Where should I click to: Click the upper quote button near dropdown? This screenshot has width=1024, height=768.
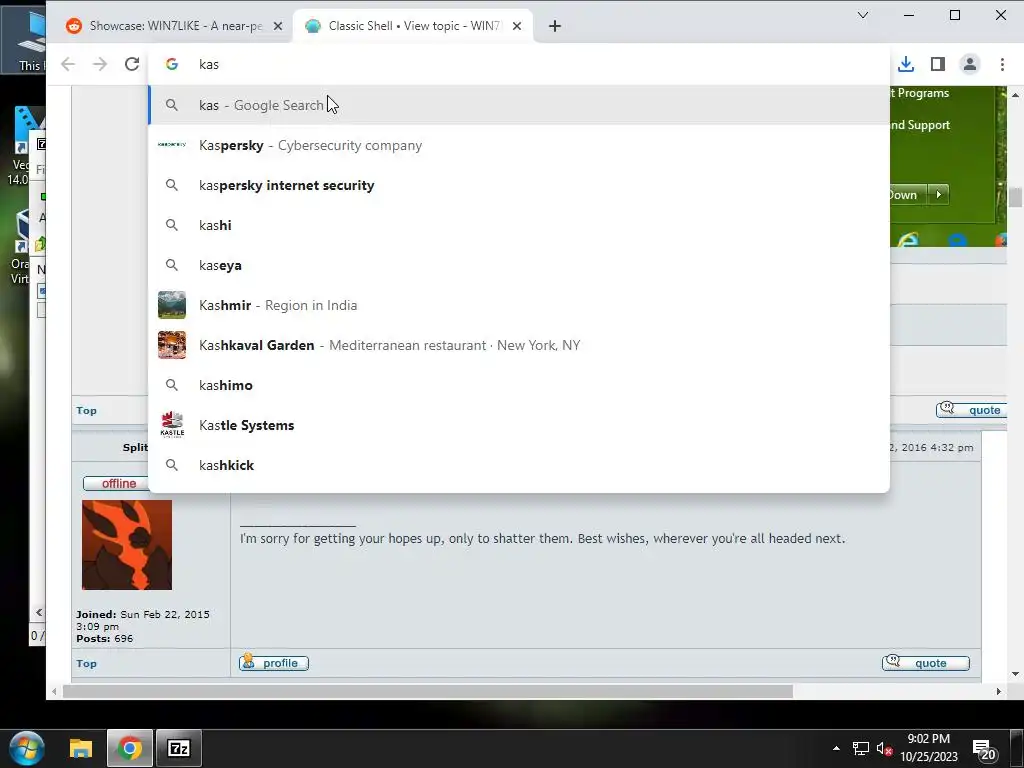pos(971,409)
